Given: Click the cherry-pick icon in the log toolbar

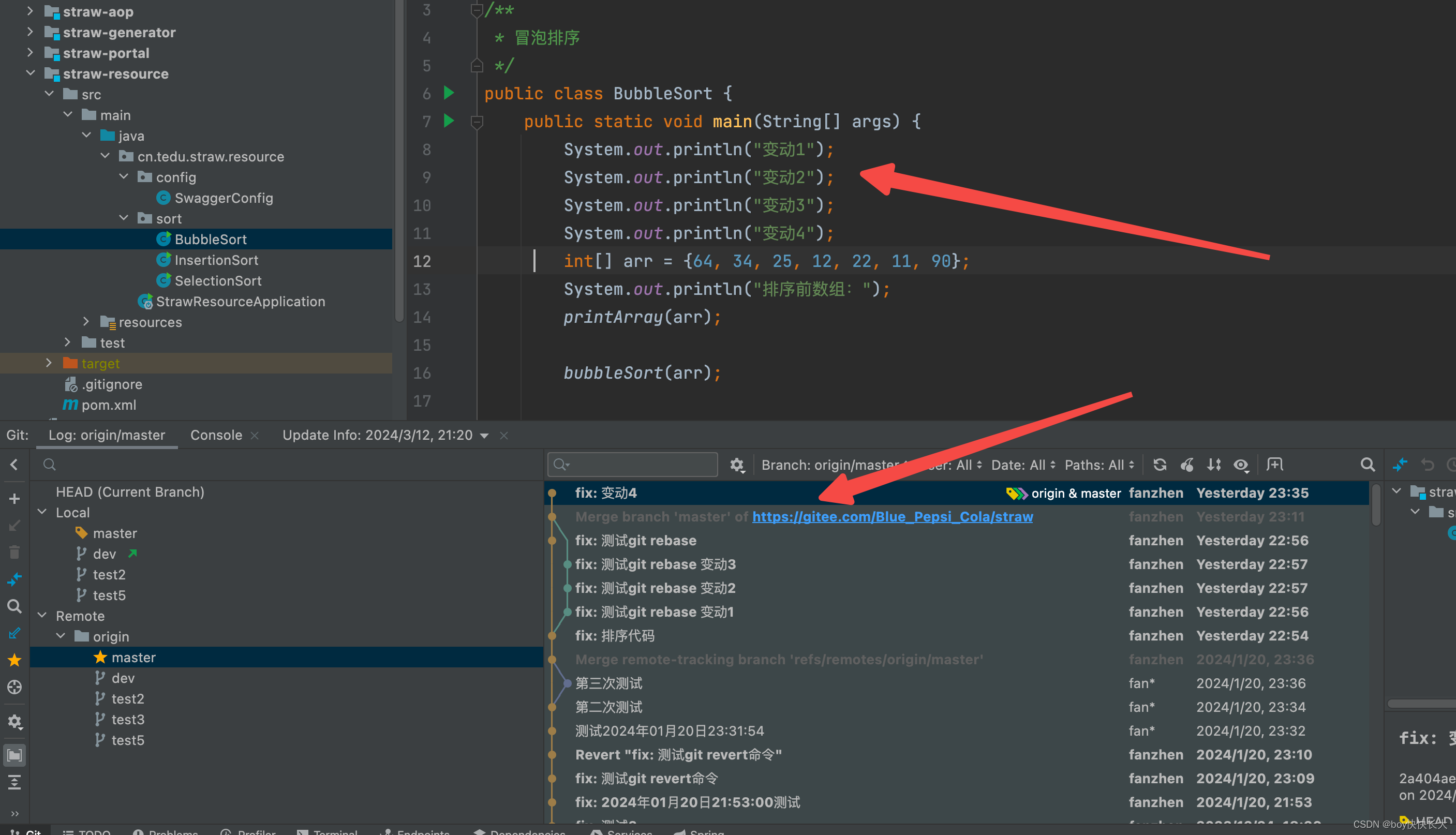Looking at the screenshot, I should click(1187, 465).
